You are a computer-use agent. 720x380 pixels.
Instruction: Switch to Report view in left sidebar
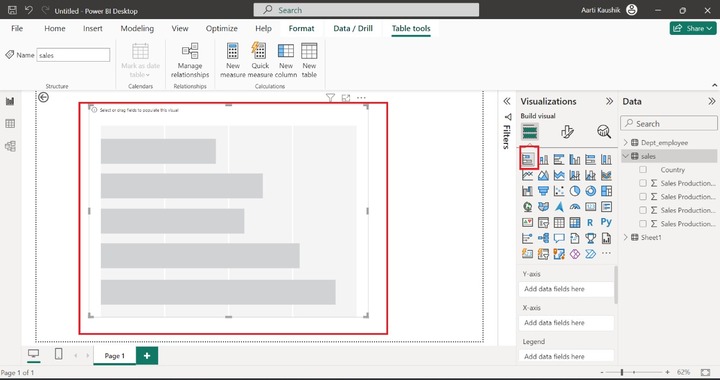10,101
